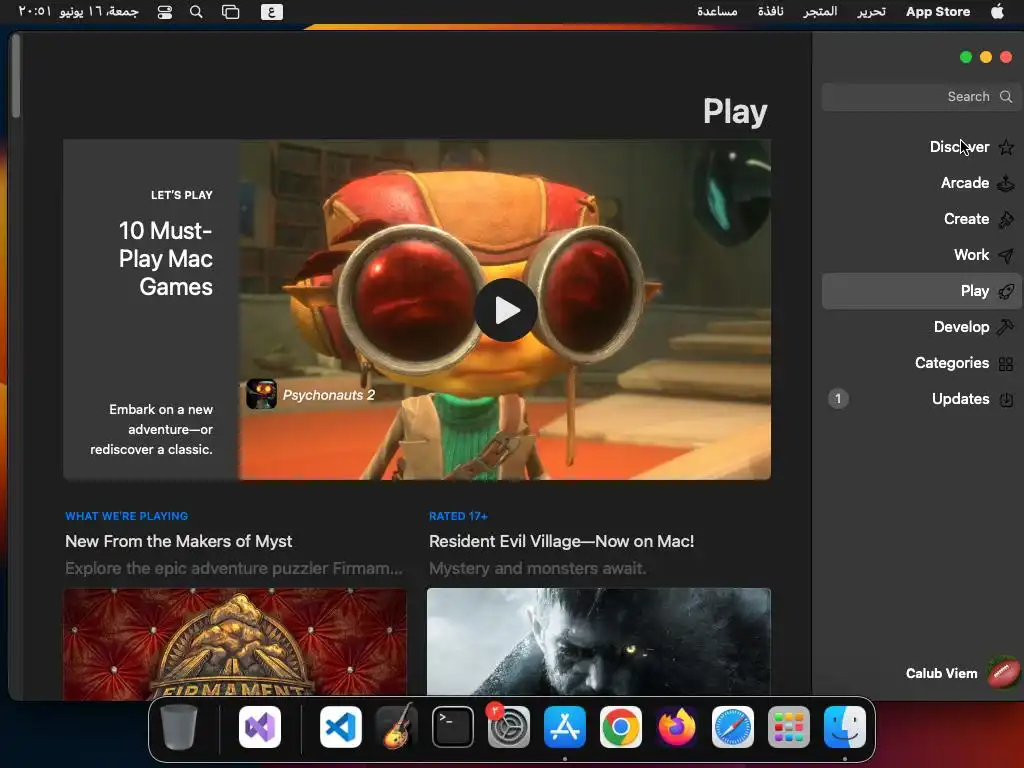Go to Arcade in the sidebar
1024x768 pixels.
[x=921, y=183]
